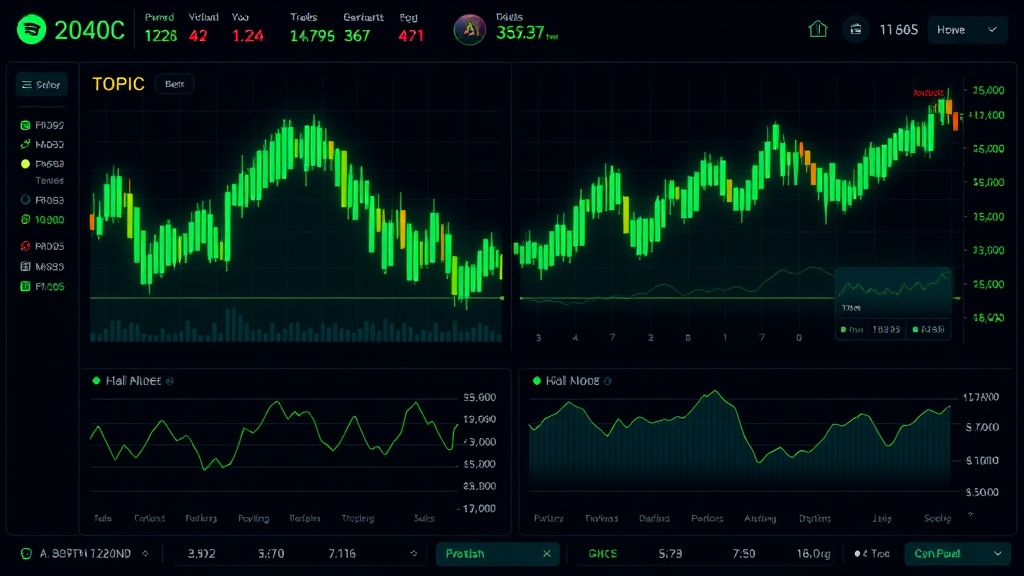1024x576 pixels.
Task: Click the TOPIC chart title
Action: [118, 84]
